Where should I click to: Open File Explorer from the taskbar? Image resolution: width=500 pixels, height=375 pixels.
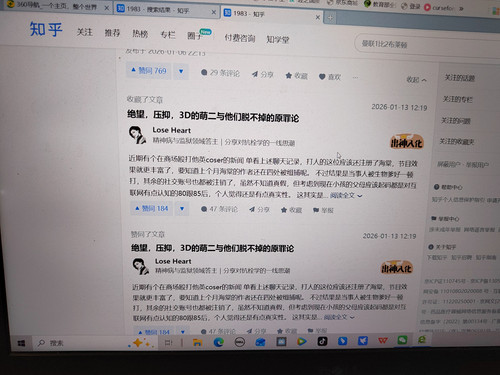197,342
